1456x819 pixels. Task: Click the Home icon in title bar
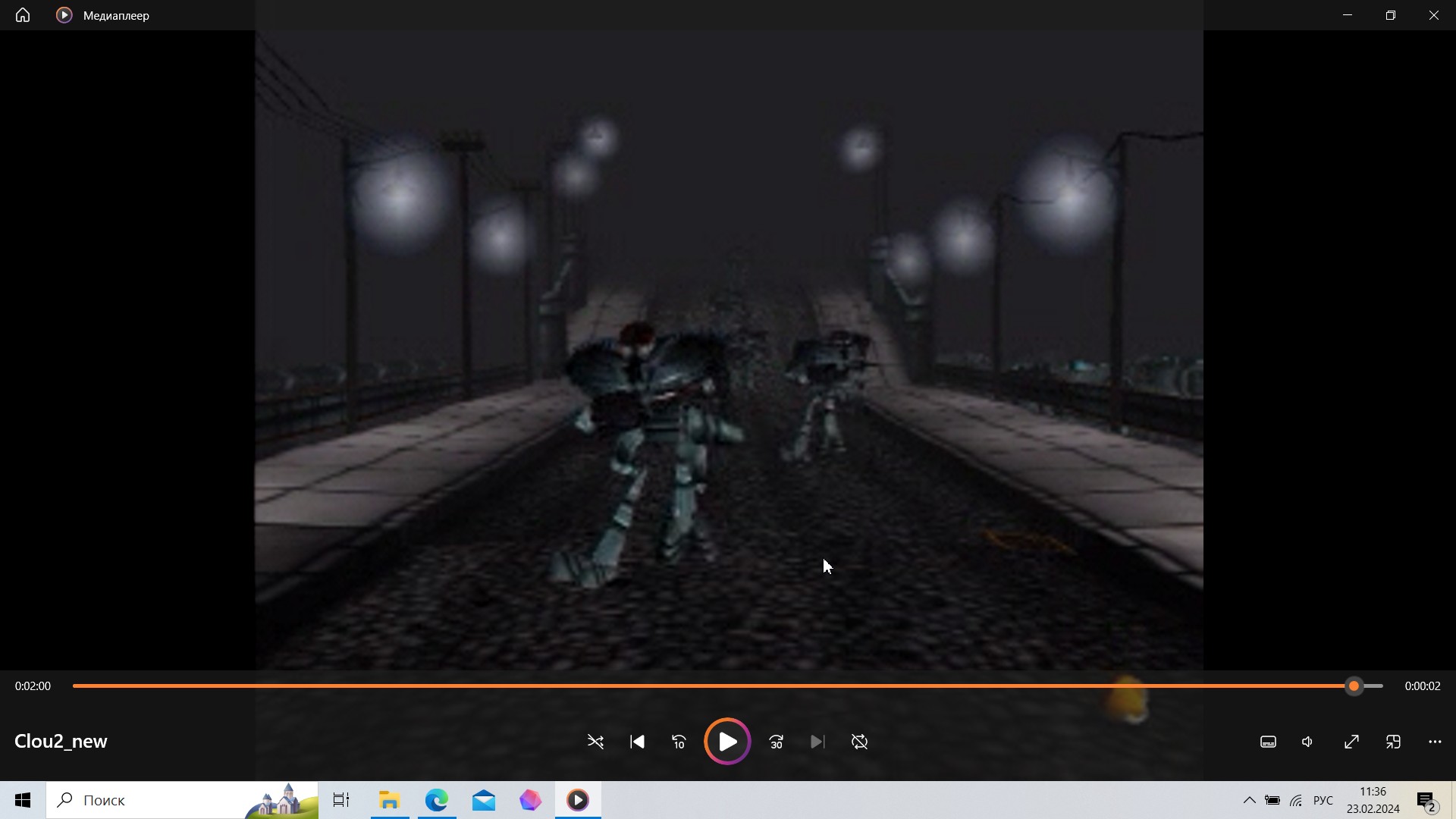(x=23, y=15)
